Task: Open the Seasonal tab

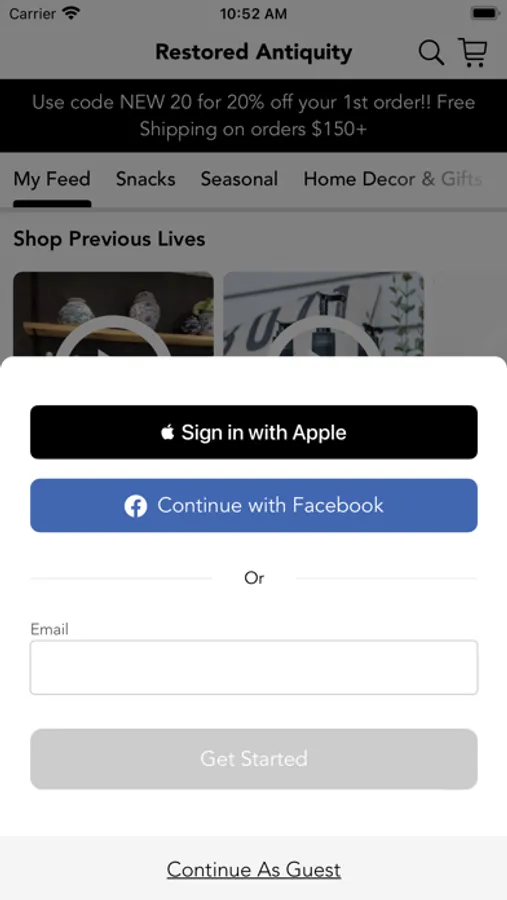Action: point(239,179)
